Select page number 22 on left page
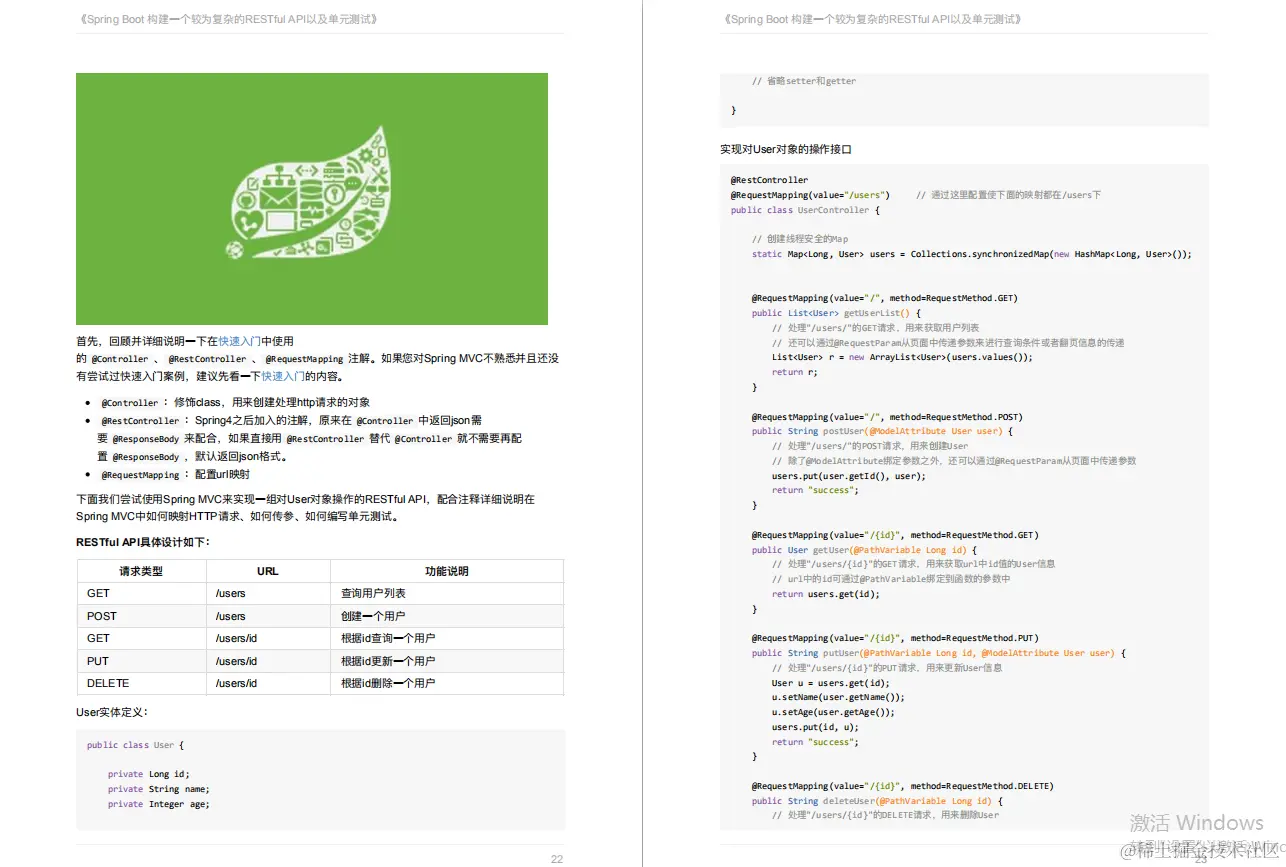 point(557,858)
